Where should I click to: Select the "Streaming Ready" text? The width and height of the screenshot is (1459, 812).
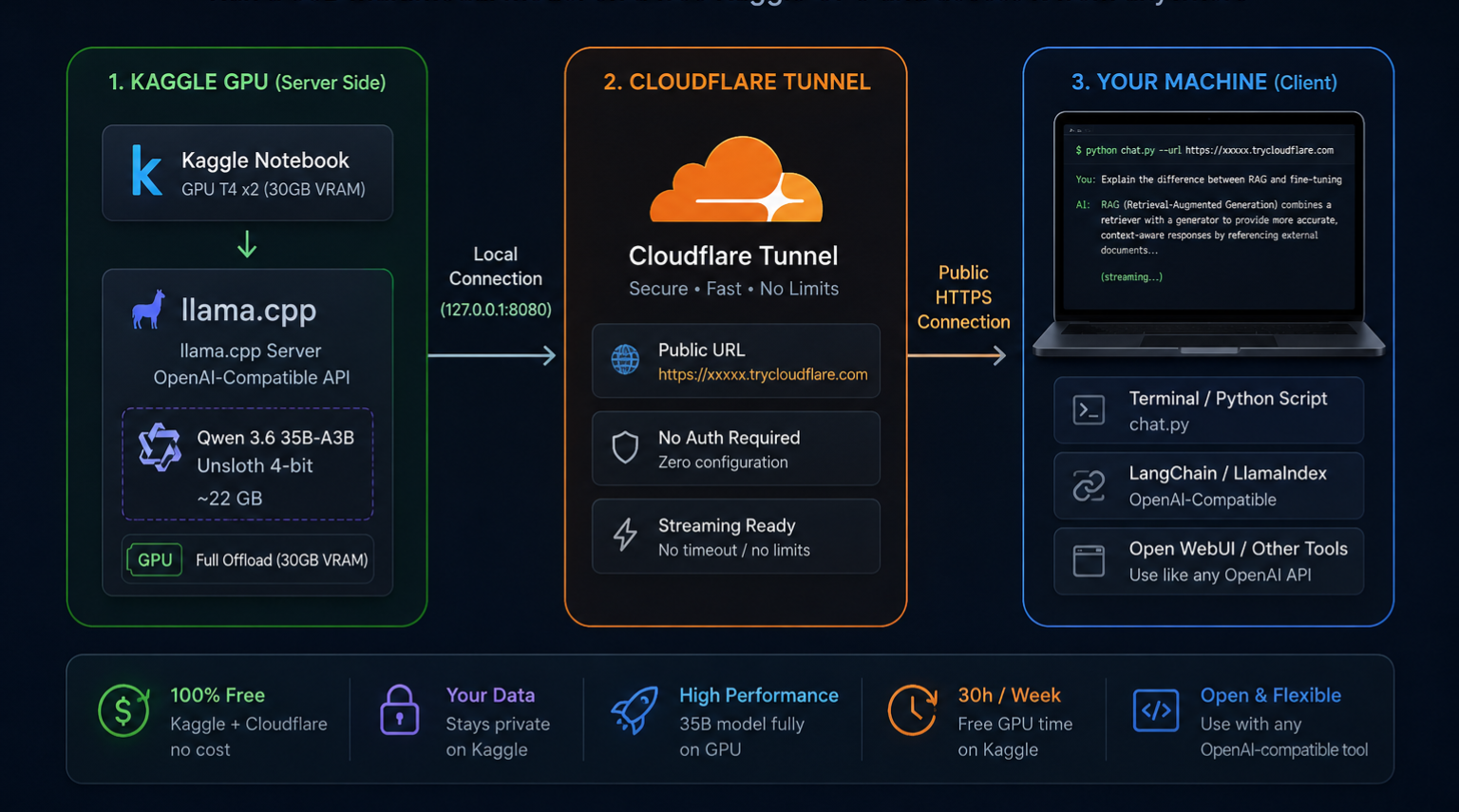[x=727, y=525]
